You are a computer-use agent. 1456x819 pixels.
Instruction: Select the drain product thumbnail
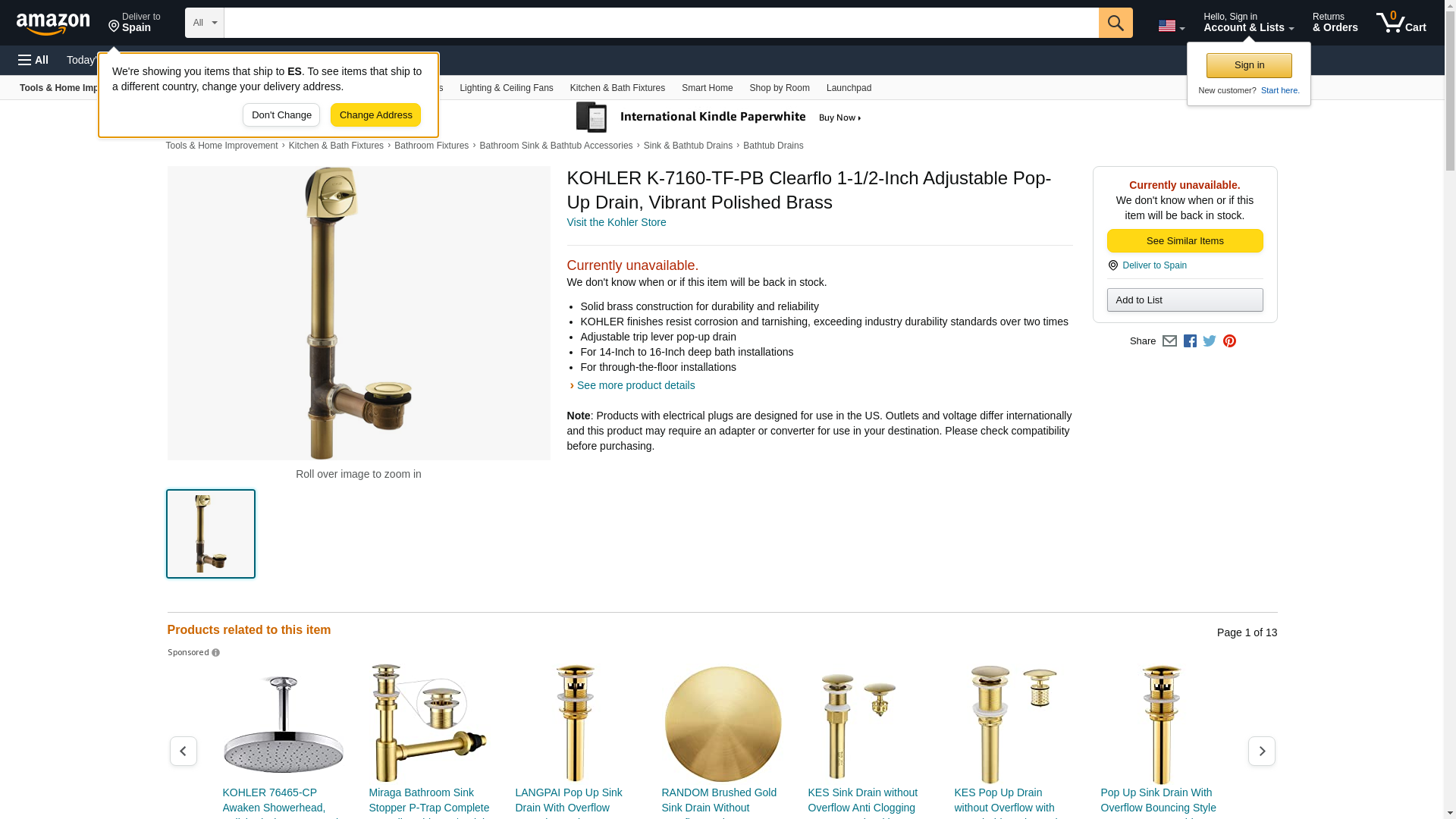[211, 534]
